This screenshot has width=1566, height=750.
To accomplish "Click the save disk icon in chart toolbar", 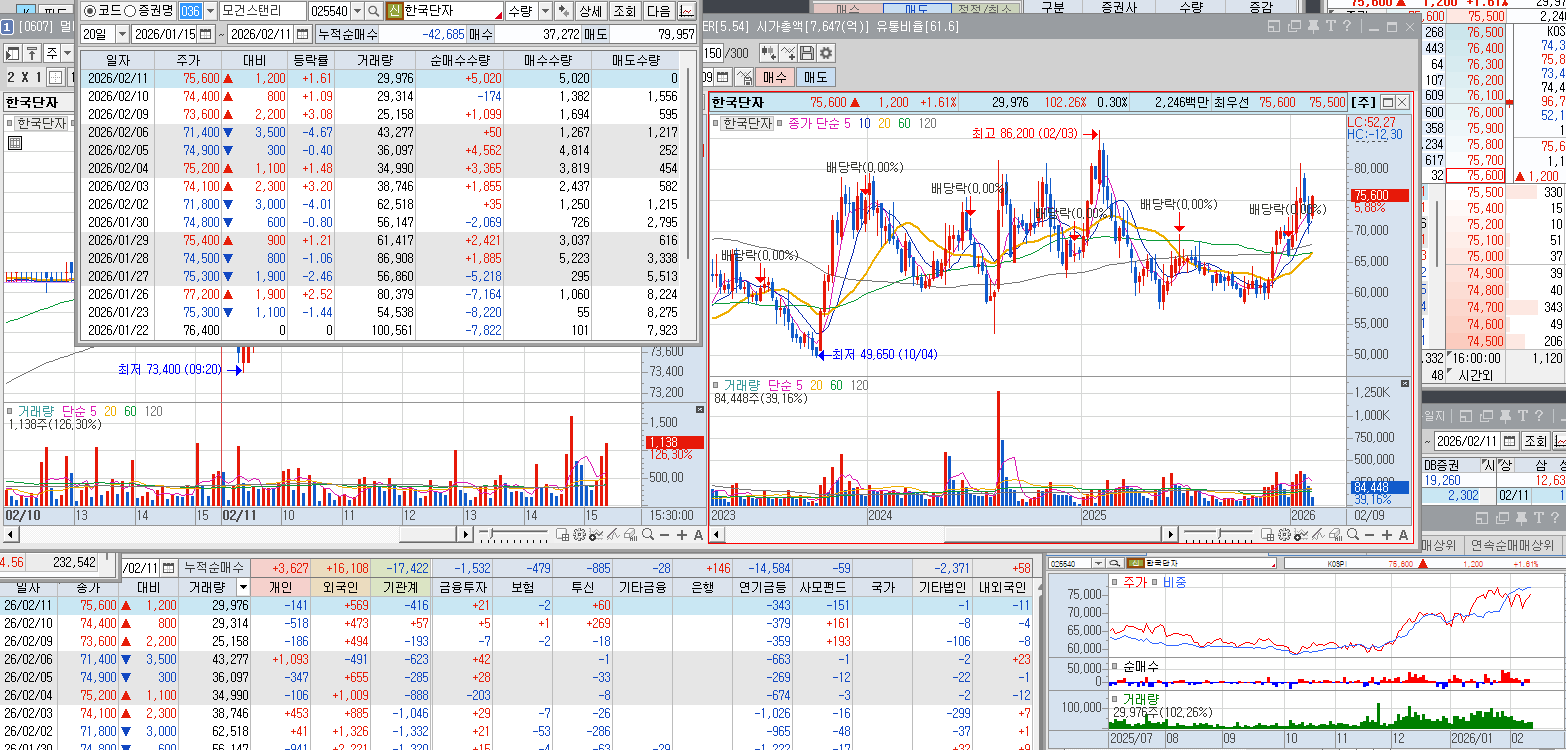I will coord(806,53).
